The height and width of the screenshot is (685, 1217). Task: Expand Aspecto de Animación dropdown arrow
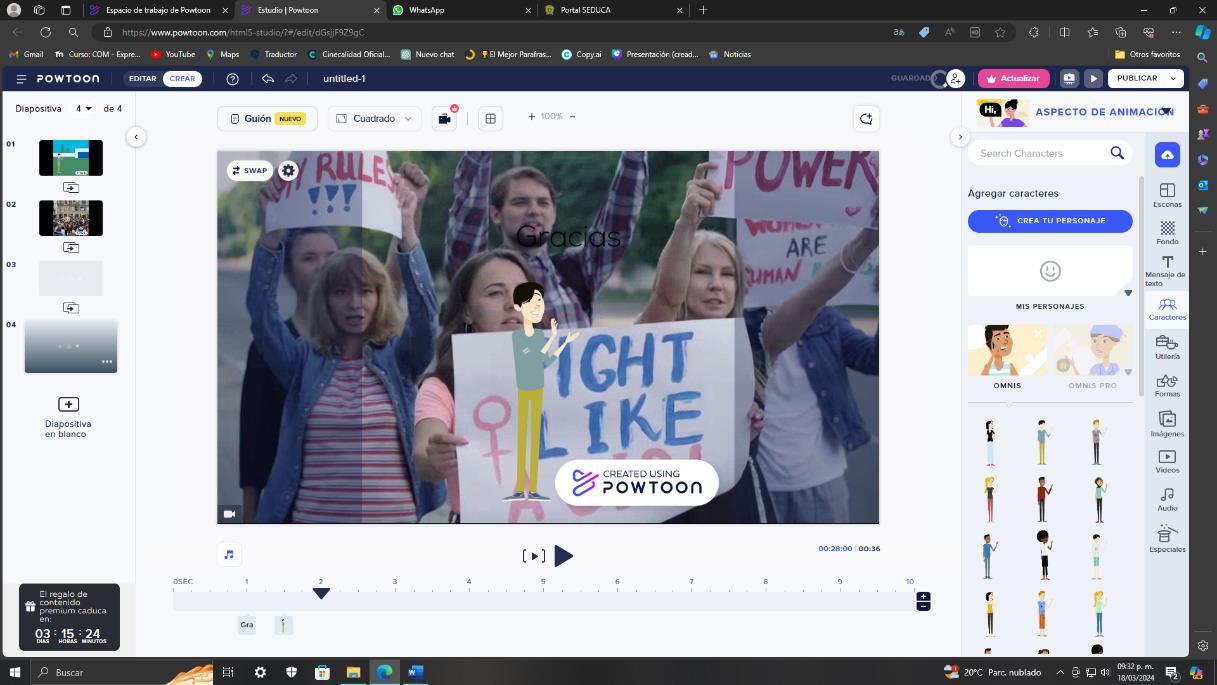click(1166, 111)
